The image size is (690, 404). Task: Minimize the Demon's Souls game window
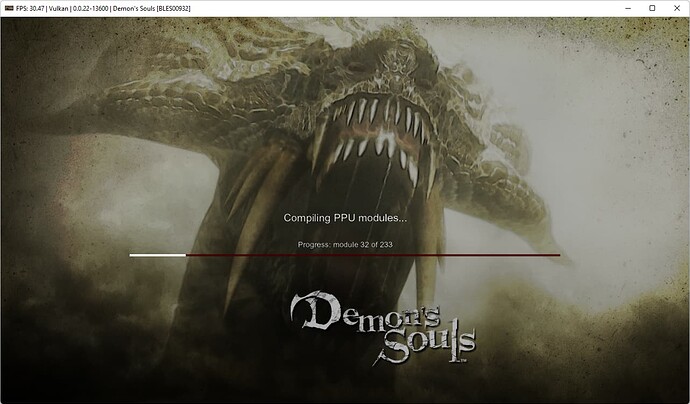coord(628,8)
